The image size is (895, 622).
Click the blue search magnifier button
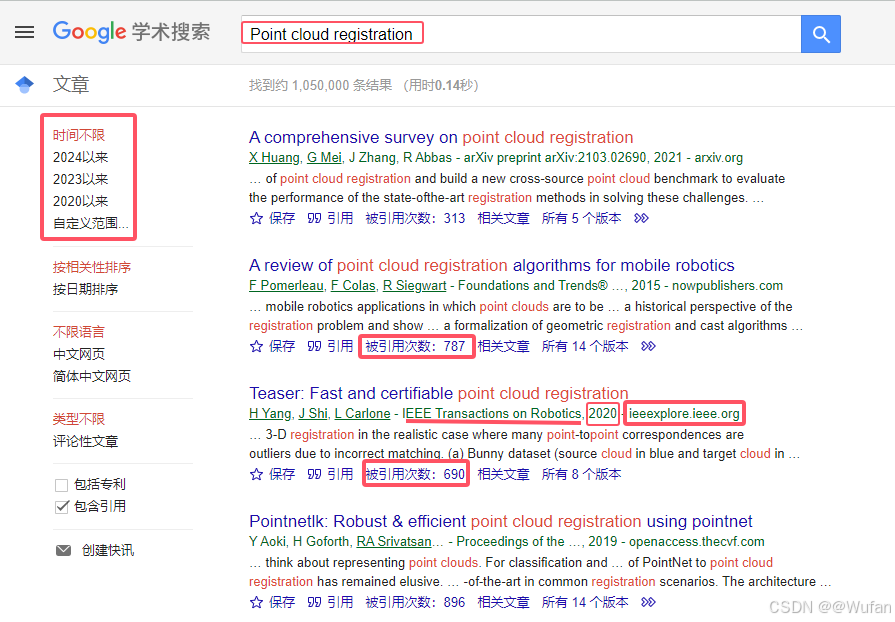click(821, 34)
